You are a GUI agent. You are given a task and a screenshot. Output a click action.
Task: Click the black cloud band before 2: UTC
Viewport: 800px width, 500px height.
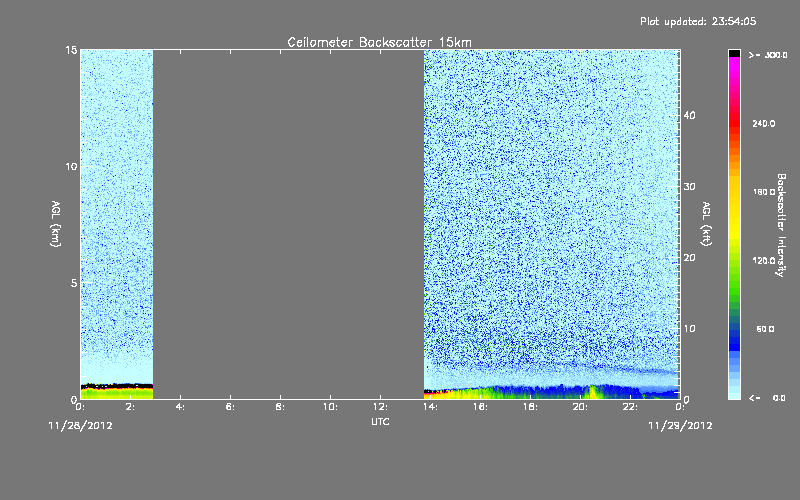click(x=117, y=386)
